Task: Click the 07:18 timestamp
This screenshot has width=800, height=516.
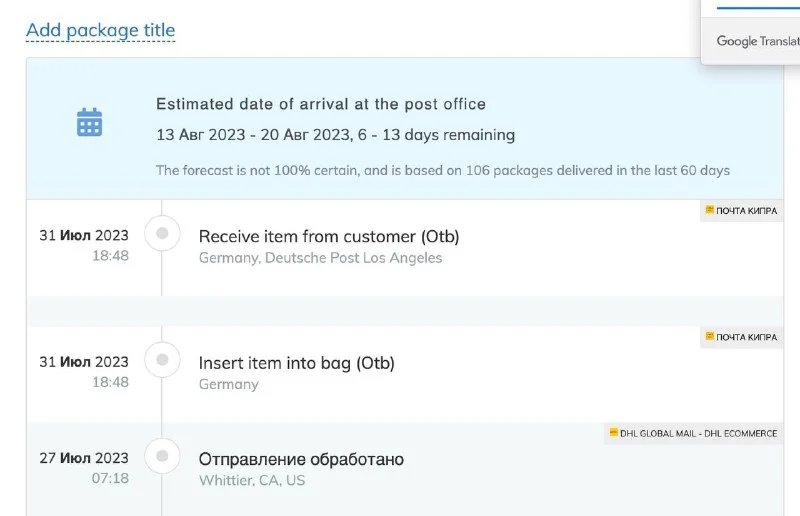Action: pyautogui.click(x=110, y=478)
